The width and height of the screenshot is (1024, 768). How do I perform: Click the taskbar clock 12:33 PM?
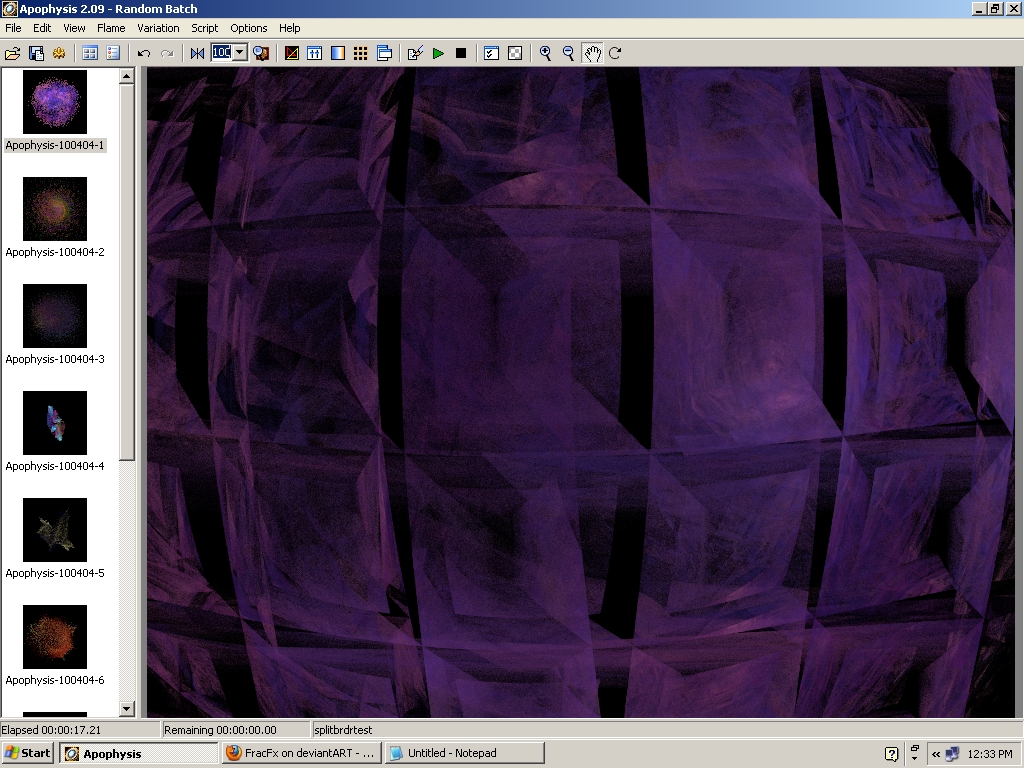989,754
